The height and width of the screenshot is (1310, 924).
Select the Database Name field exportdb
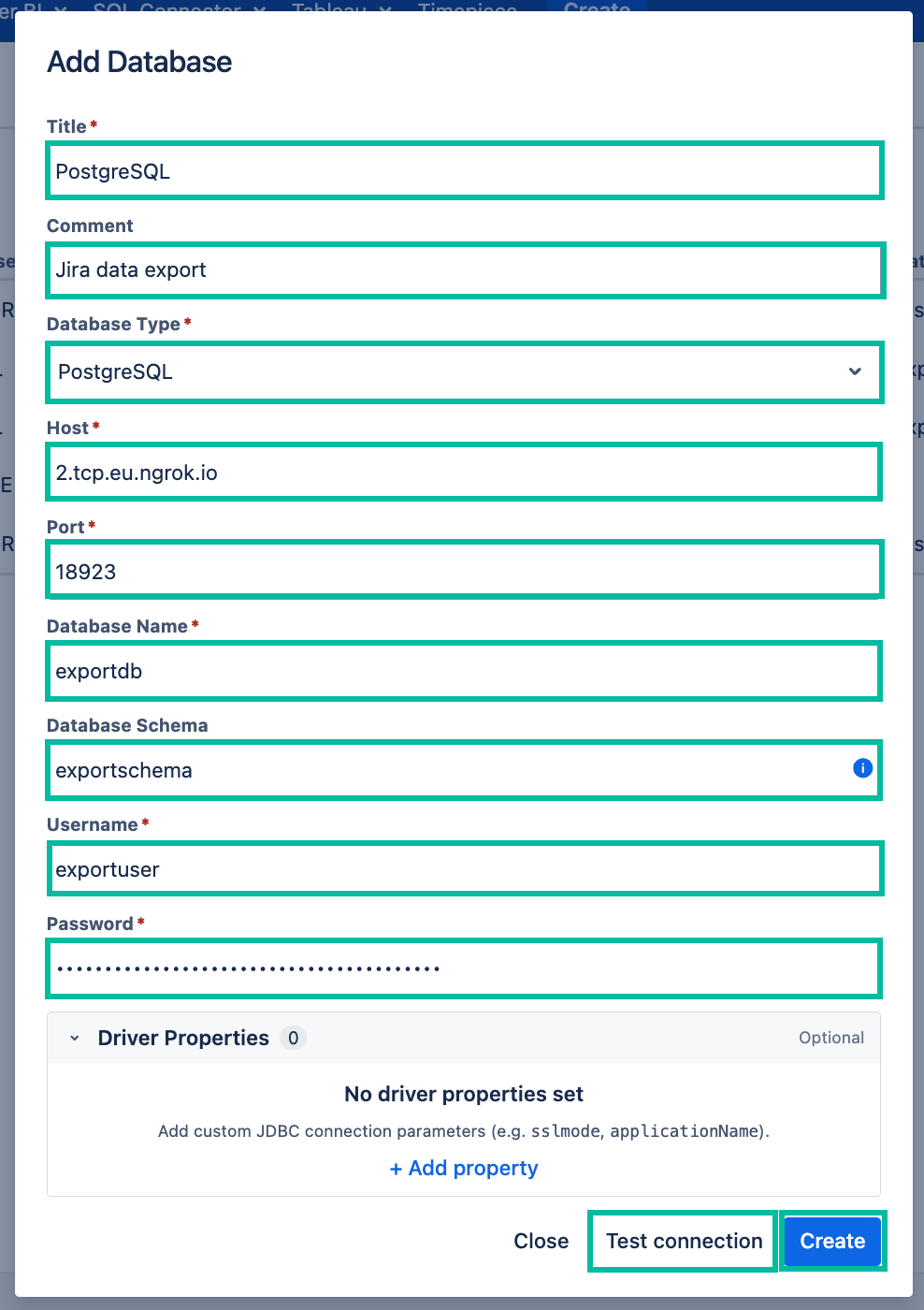[x=465, y=671]
